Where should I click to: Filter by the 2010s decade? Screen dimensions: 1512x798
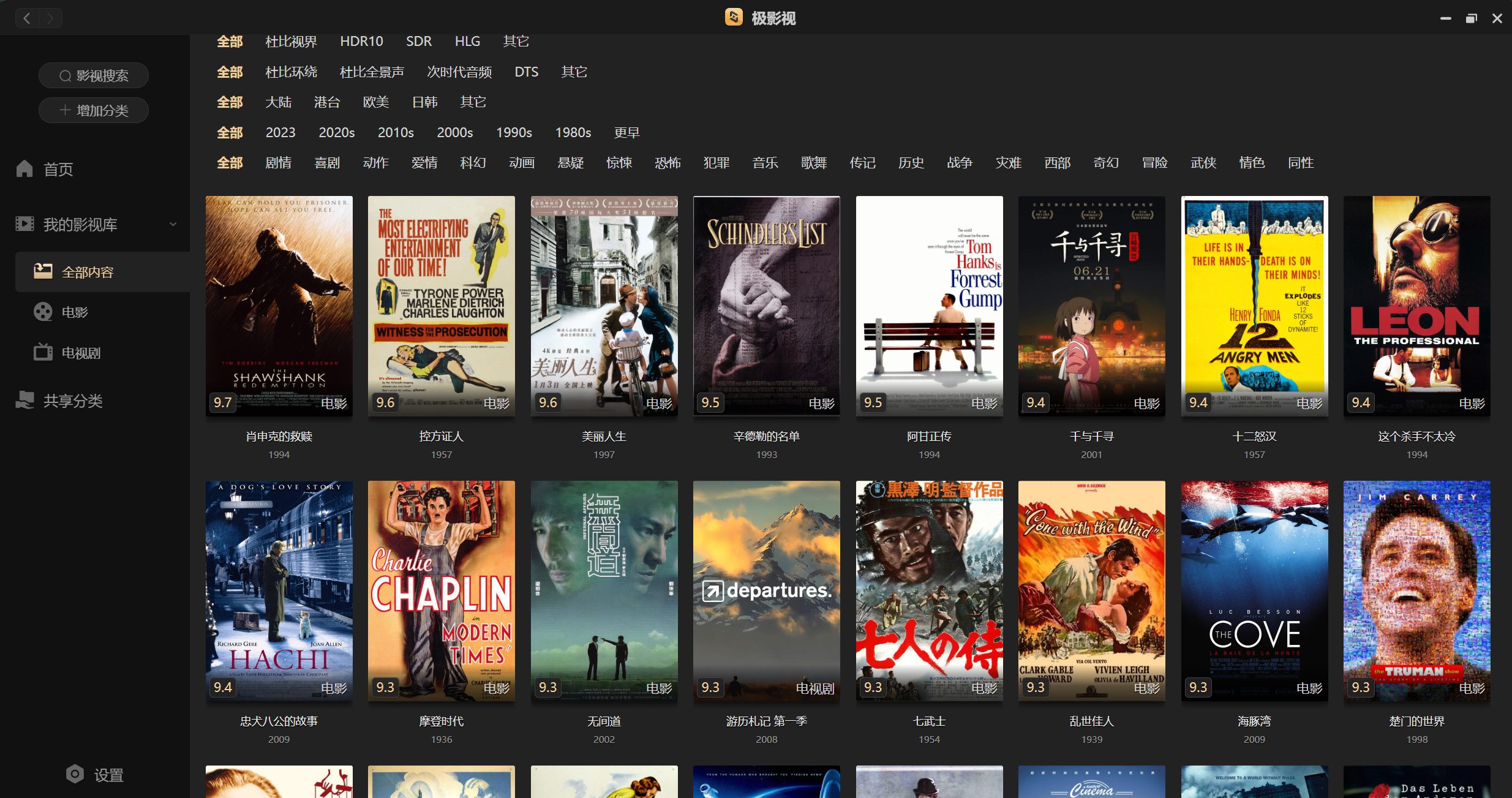[396, 132]
